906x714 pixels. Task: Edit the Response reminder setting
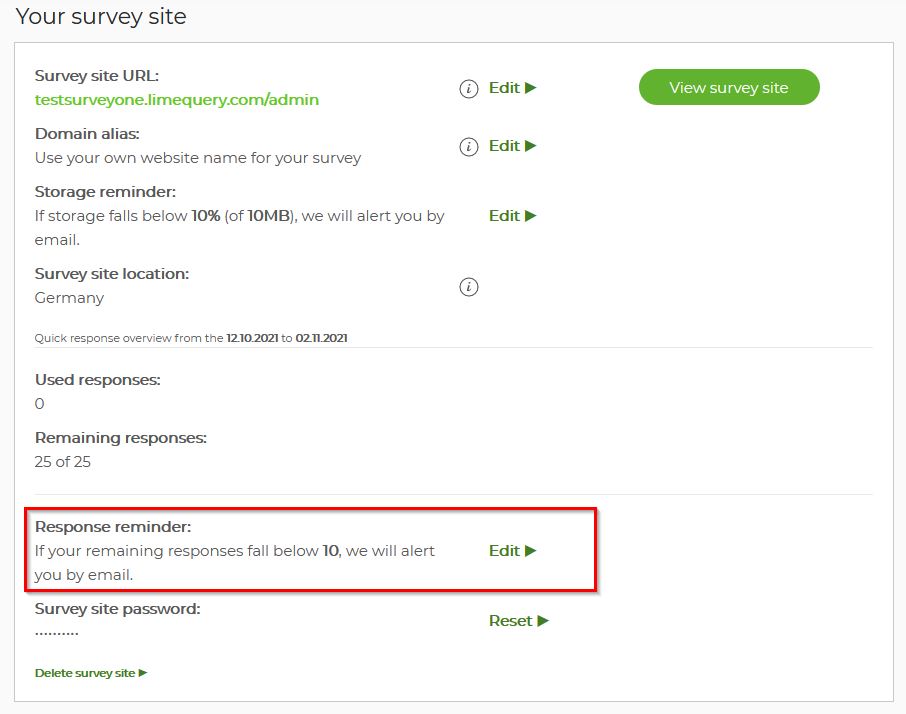pos(513,551)
